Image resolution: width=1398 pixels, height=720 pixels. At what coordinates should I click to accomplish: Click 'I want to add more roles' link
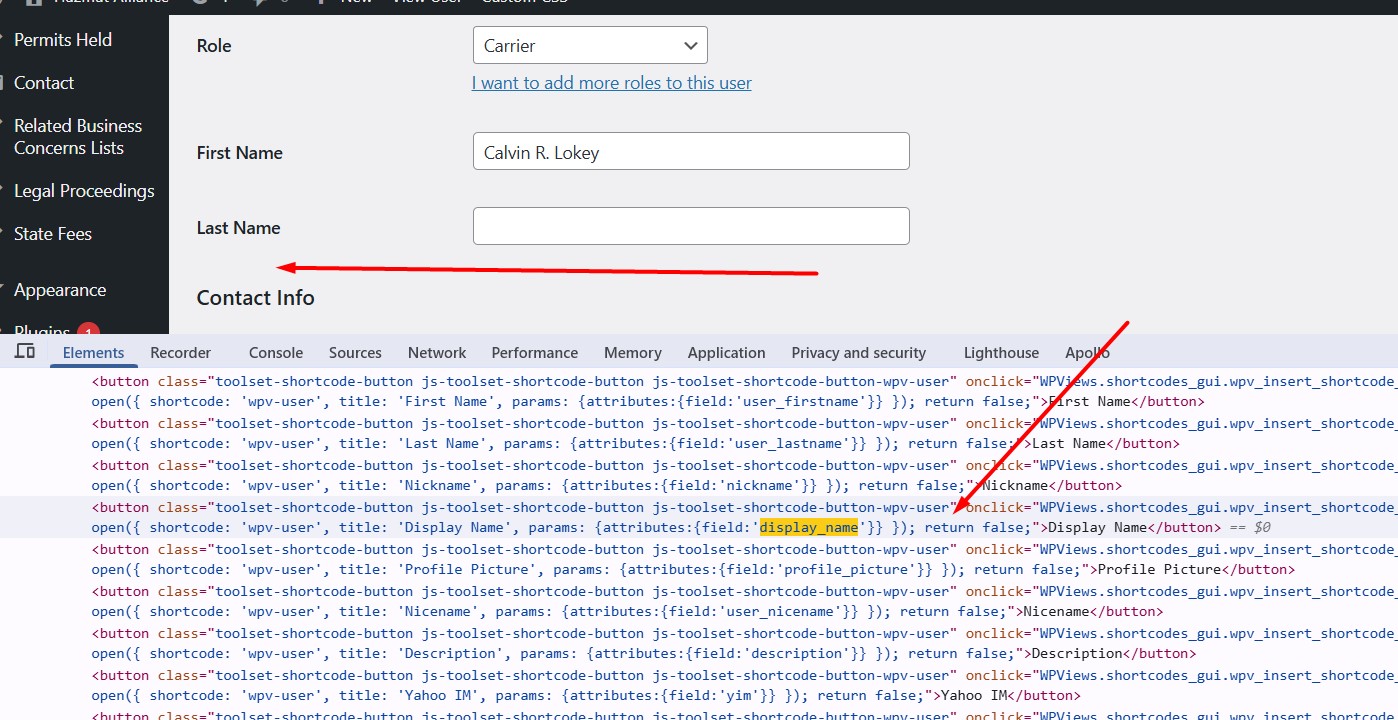[x=612, y=83]
